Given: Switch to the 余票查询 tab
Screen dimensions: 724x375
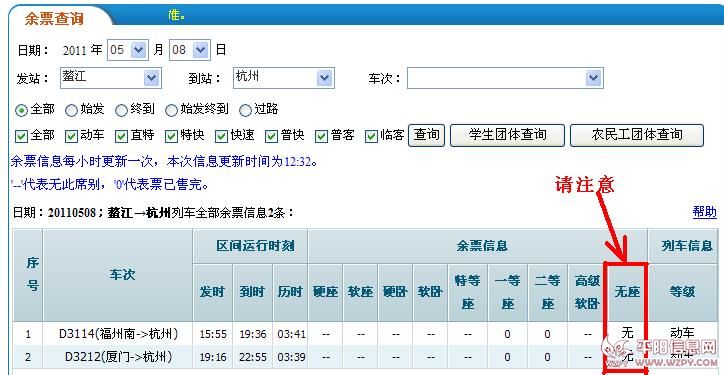Looking at the screenshot, I should click(x=54, y=18).
